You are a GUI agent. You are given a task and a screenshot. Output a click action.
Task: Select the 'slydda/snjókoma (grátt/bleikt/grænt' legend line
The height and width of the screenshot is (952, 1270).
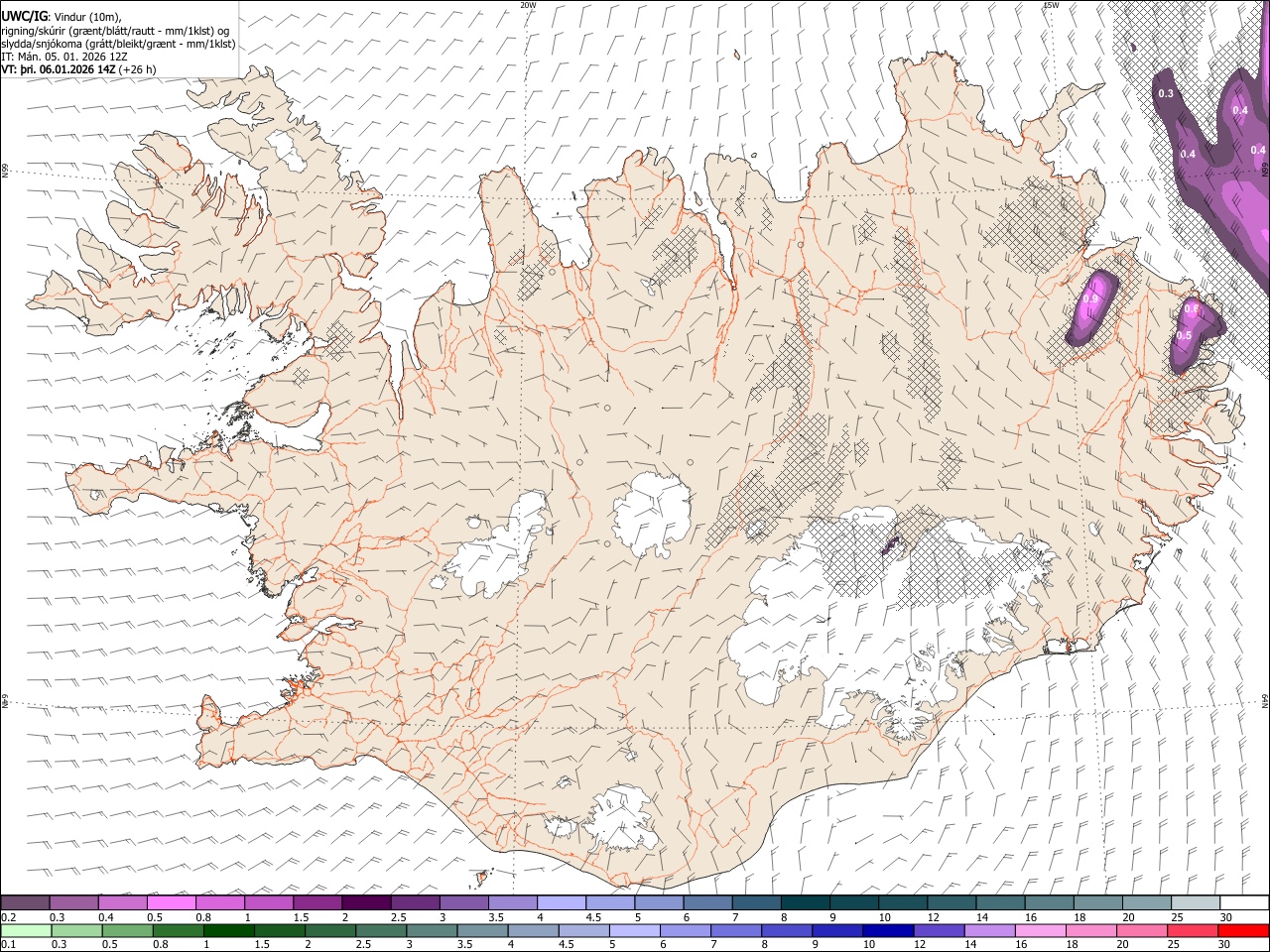click(x=118, y=45)
